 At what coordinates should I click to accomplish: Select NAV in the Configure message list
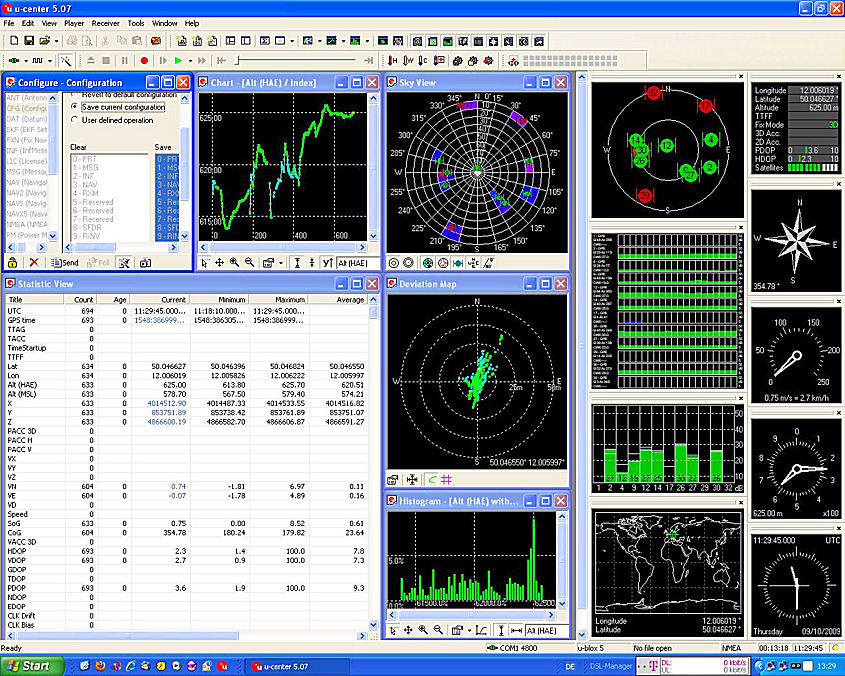(27, 182)
